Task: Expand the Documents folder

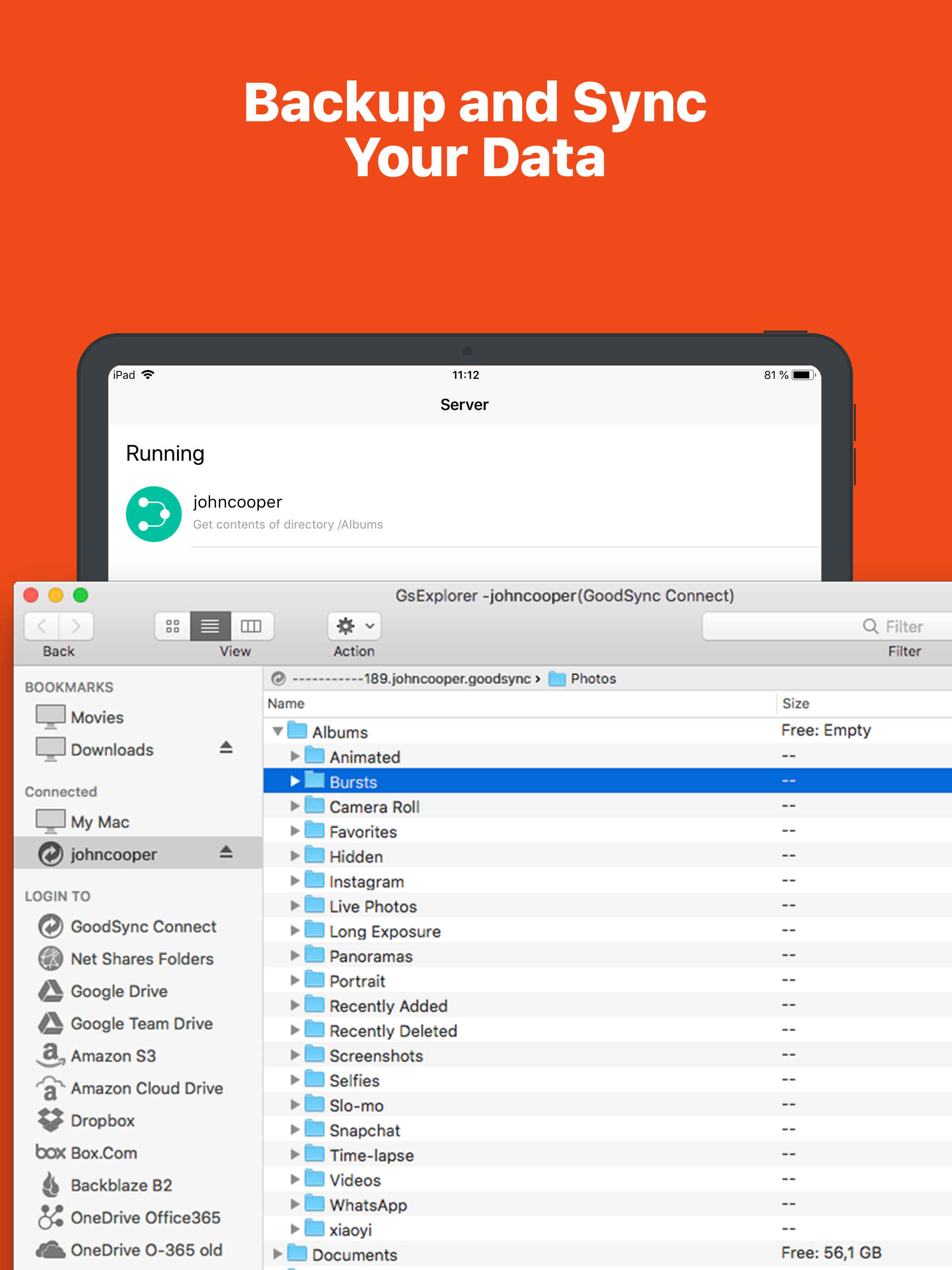Action: click(278, 1254)
